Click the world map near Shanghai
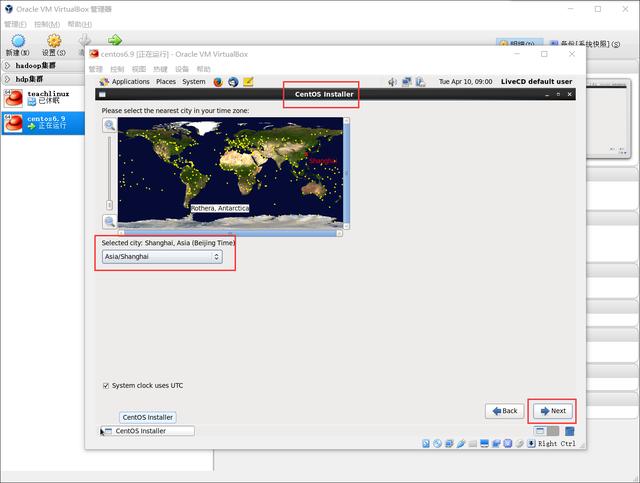Viewport: 640px width, 483px height. [307, 154]
